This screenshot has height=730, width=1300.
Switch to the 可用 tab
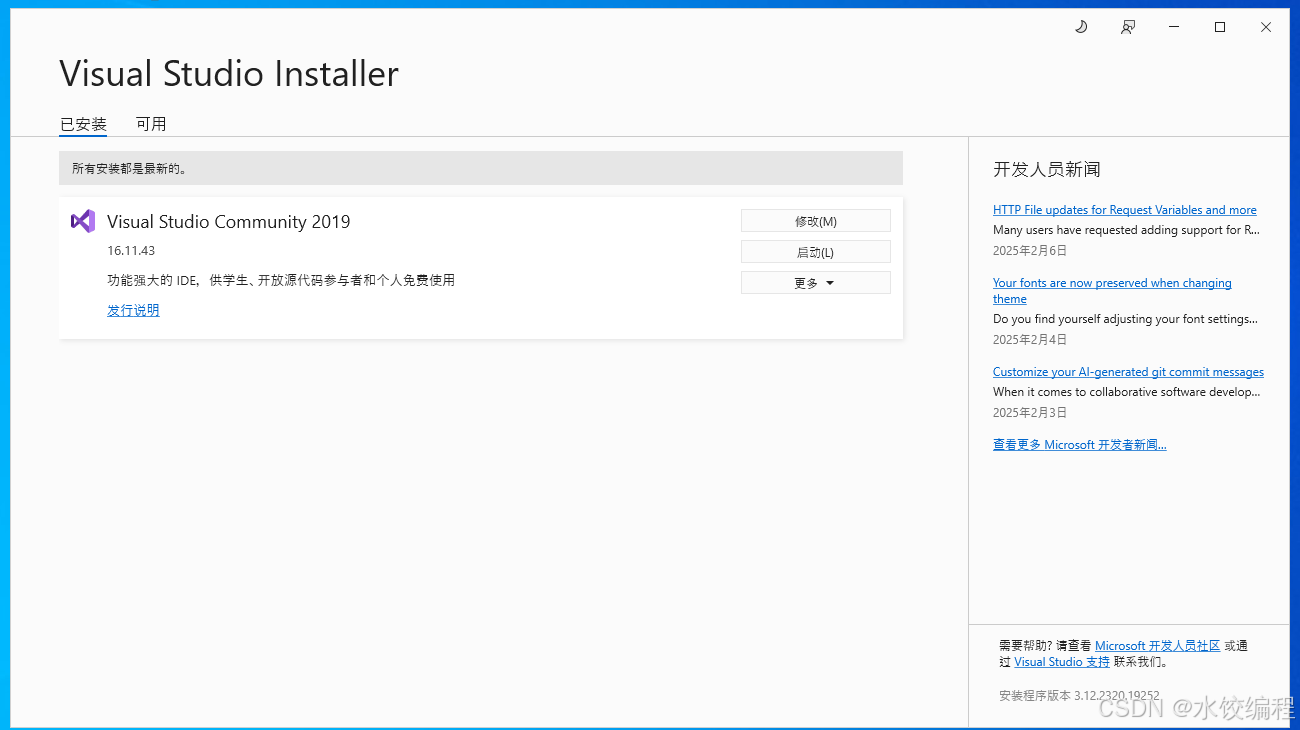click(x=151, y=124)
